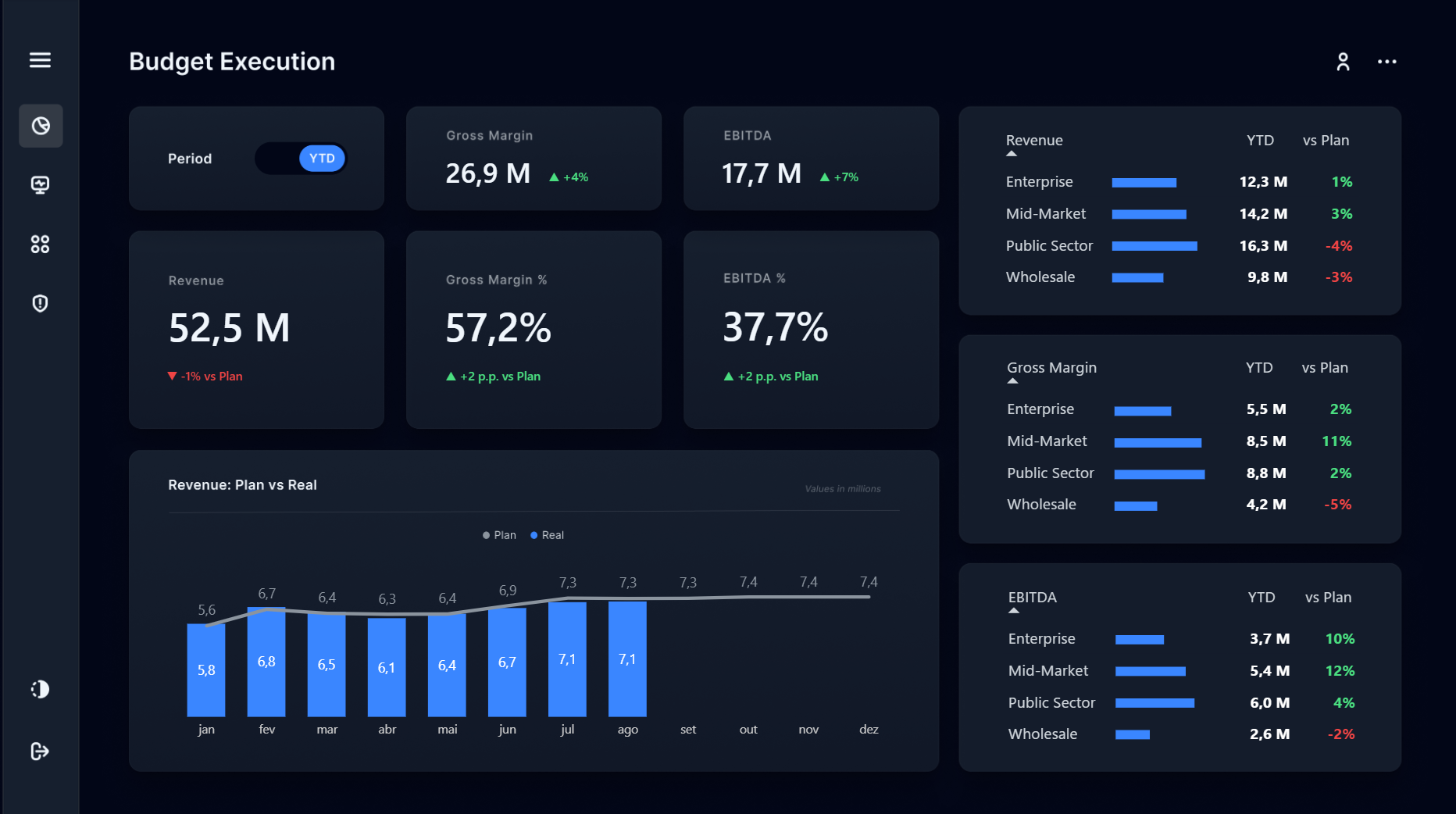Select Wholesale row in Revenue table
This screenshot has width=1456, height=814.
[1179, 277]
